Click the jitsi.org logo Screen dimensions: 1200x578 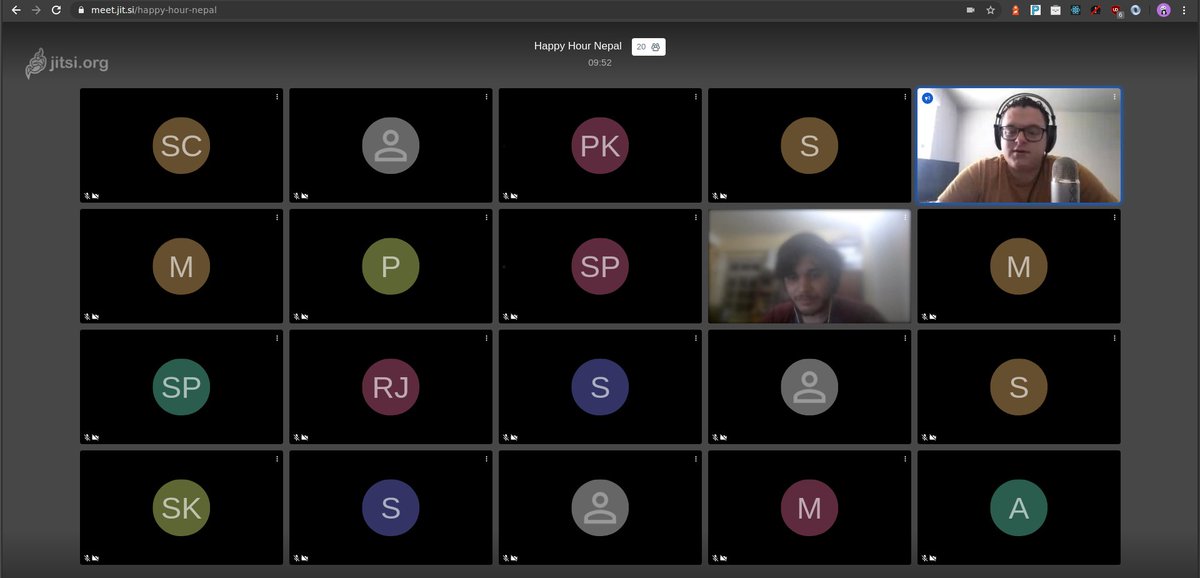(70, 62)
